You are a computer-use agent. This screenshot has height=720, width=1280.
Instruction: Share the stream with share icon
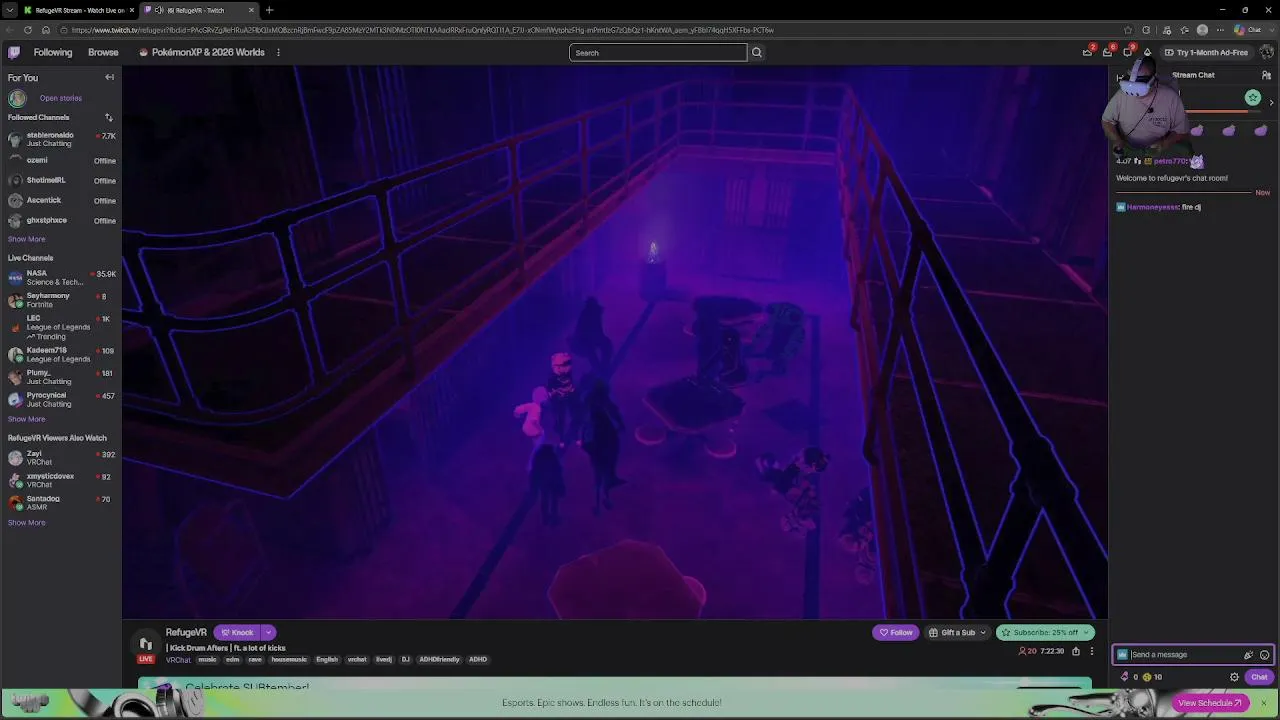coord(1076,651)
